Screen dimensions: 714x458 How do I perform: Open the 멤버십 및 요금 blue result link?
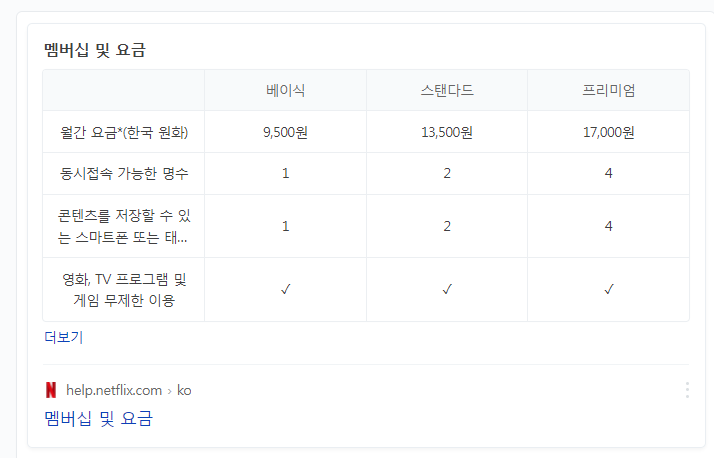[98, 418]
